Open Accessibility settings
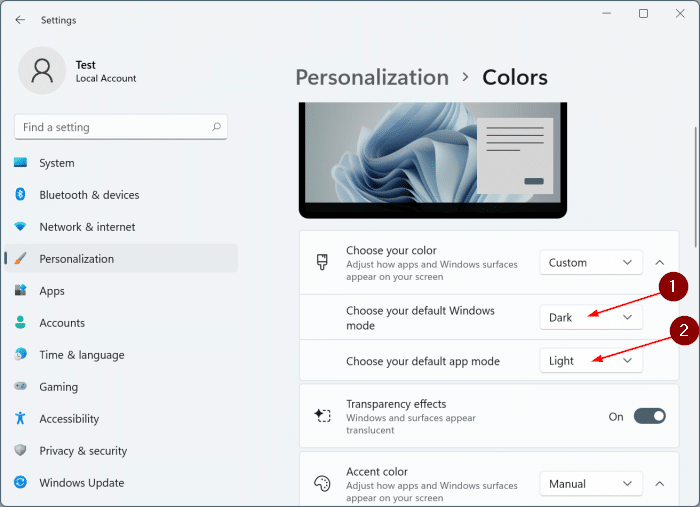Image resolution: width=700 pixels, height=507 pixels. point(121,419)
